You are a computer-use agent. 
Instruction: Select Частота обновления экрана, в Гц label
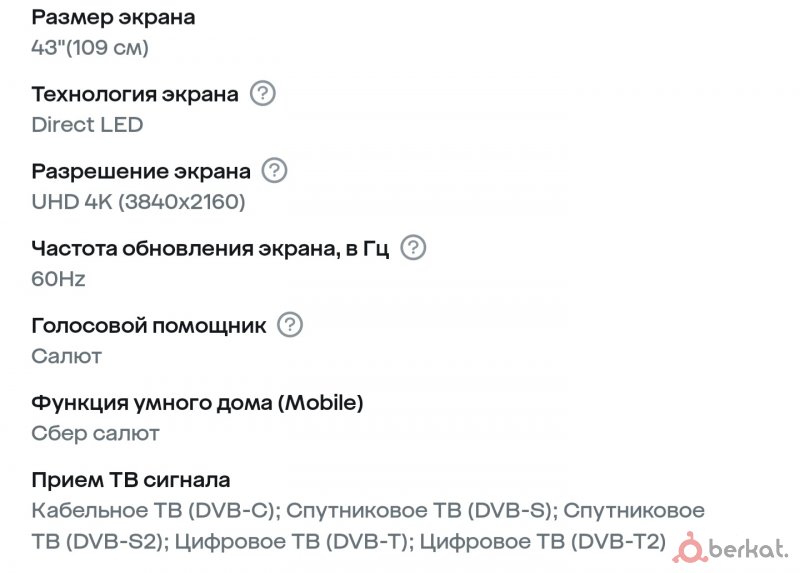coord(210,249)
